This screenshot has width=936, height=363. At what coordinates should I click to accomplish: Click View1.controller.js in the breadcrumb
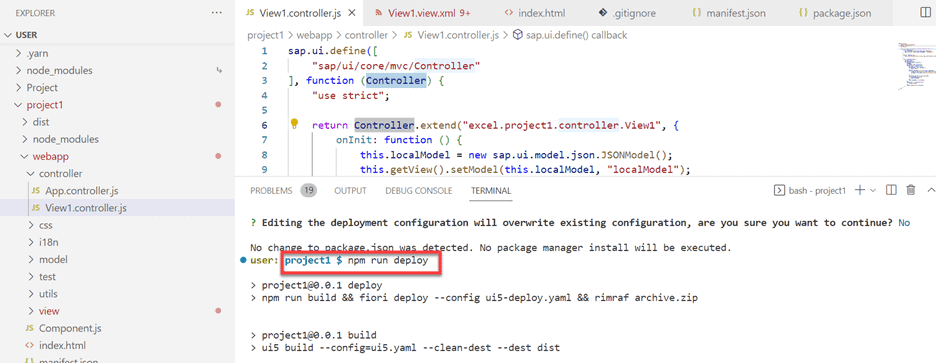[458, 35]
